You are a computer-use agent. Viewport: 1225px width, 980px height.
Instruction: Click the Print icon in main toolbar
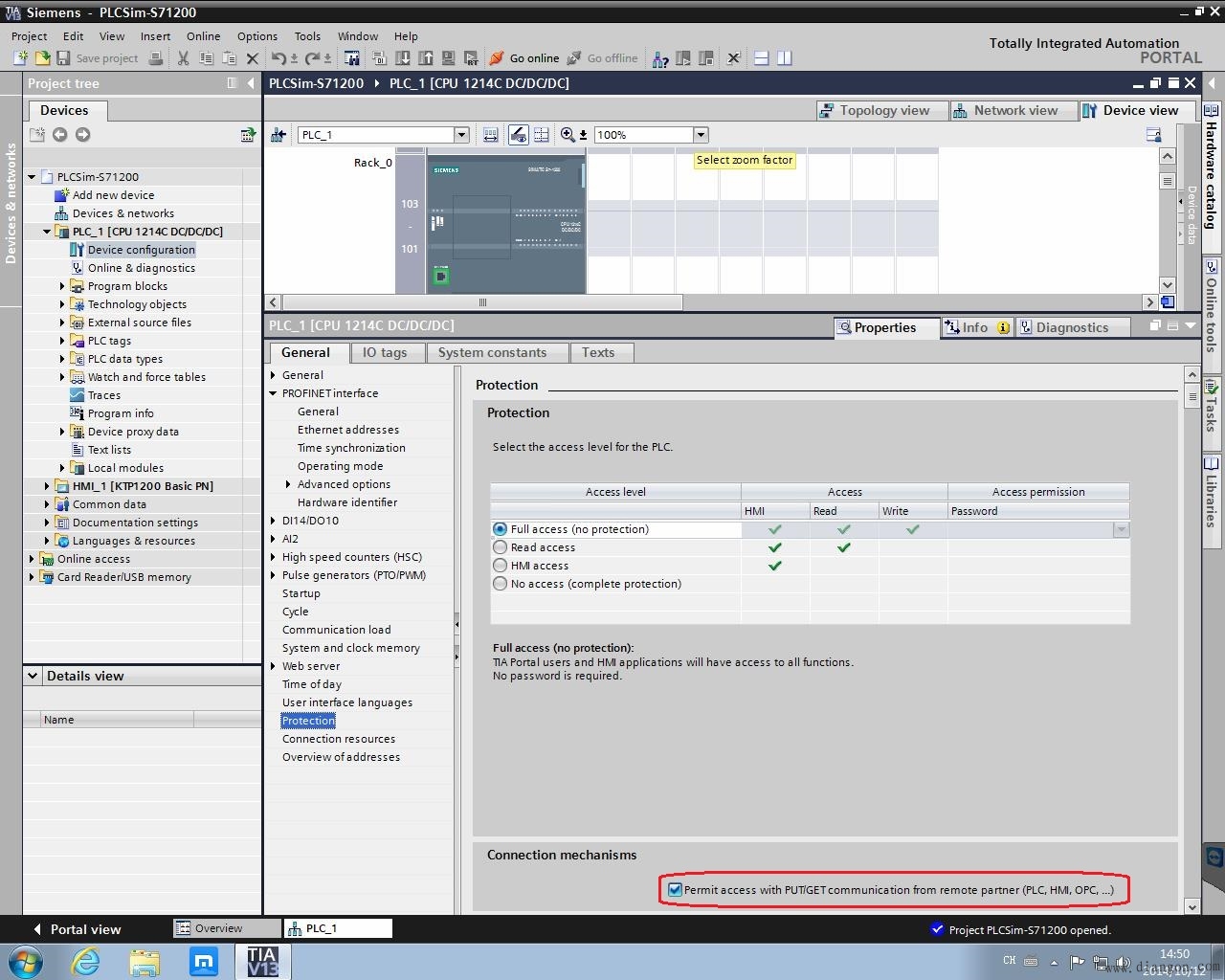tap(156, 58)
